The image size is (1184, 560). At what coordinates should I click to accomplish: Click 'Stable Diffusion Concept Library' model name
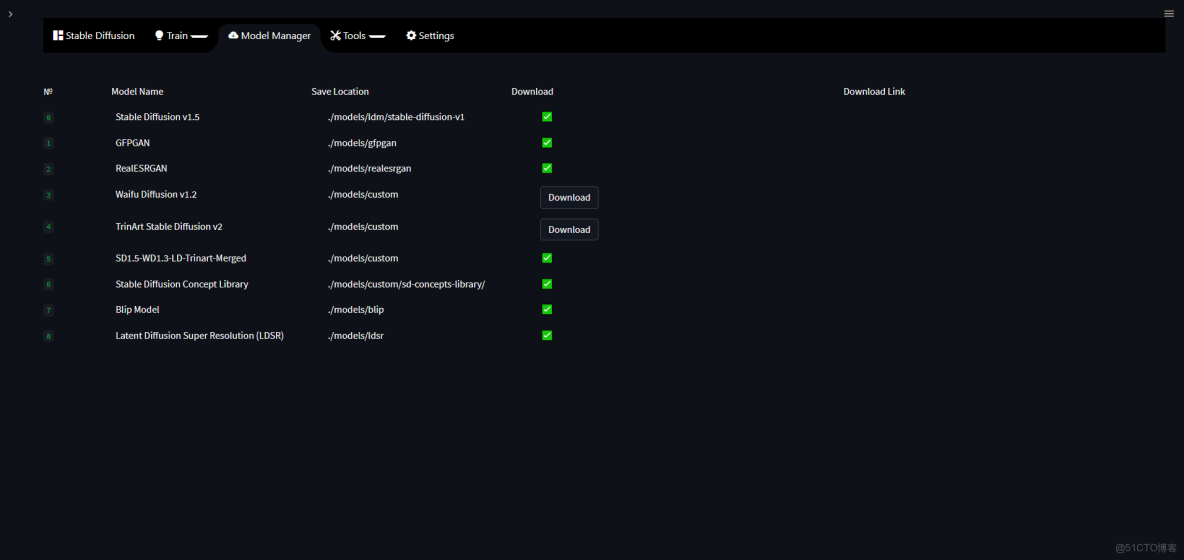tap(182, 284)
